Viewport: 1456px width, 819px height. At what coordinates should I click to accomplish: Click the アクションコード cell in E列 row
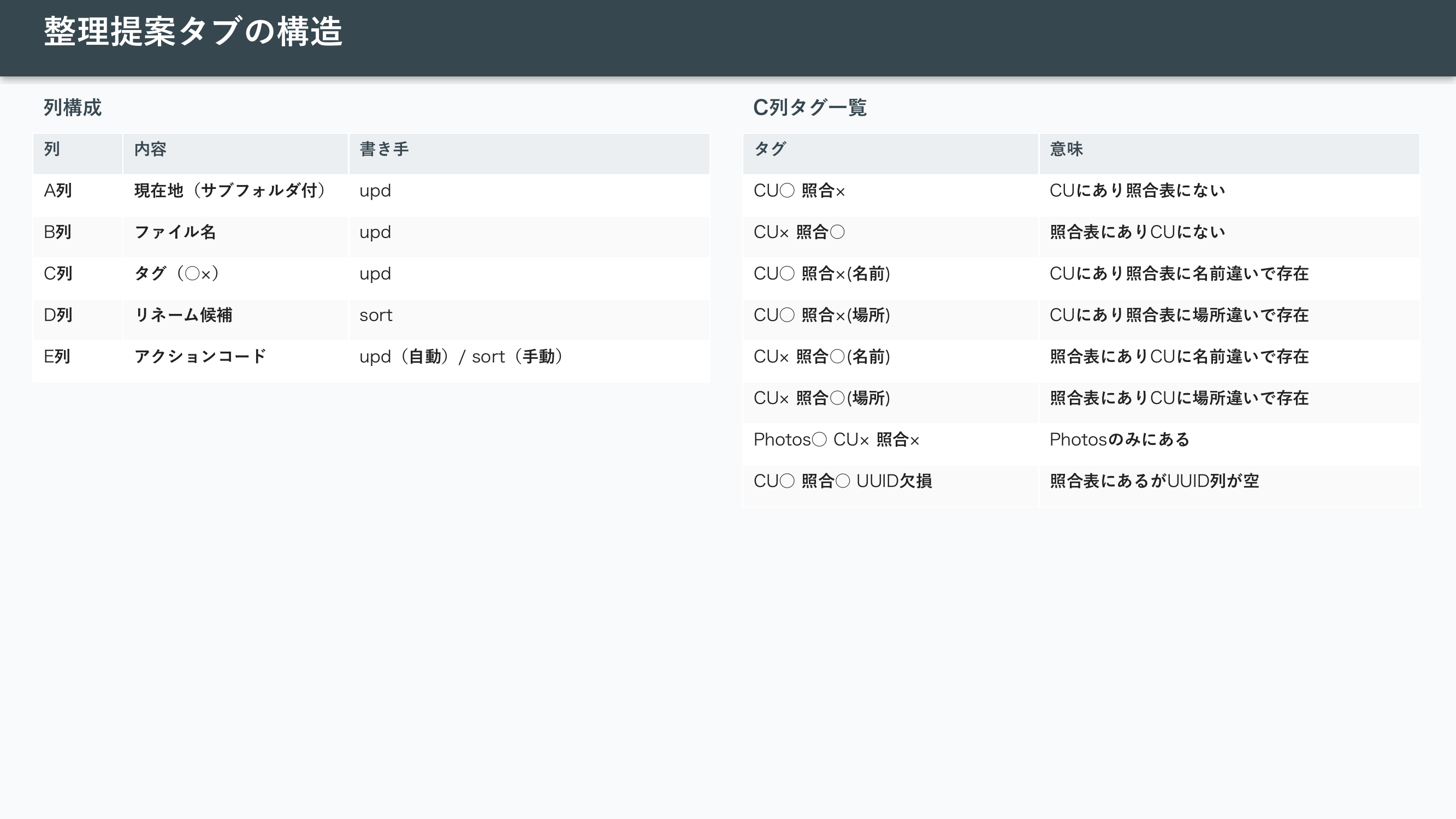(x=199, y=357)
